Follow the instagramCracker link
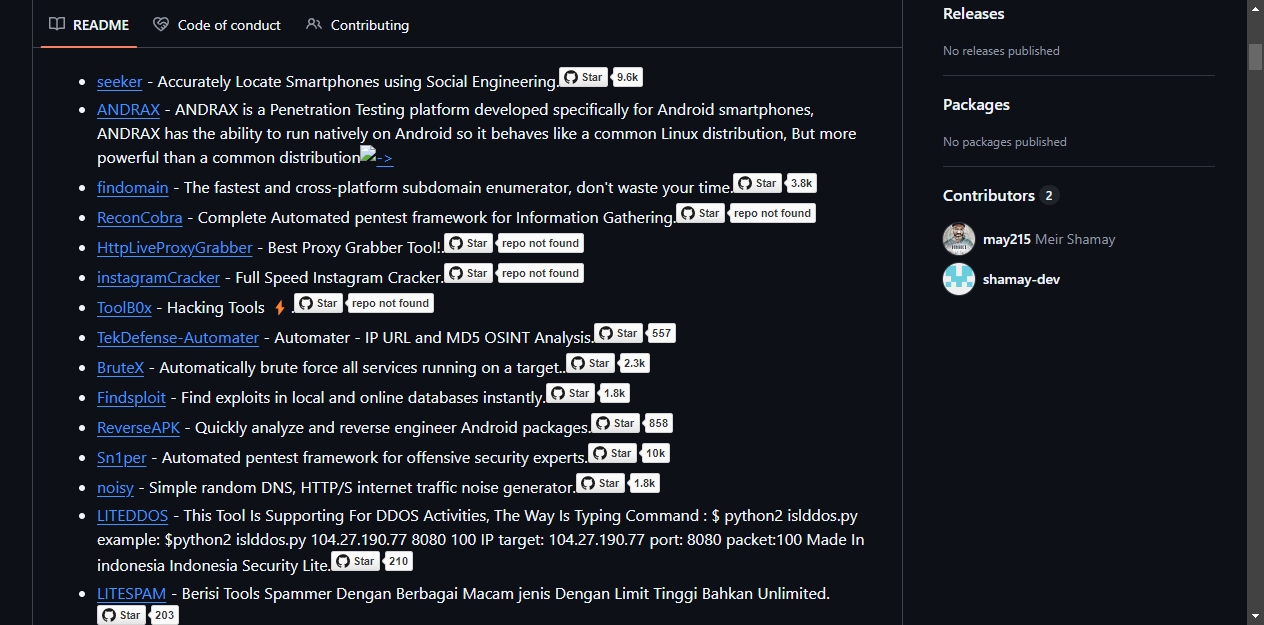1264x625 pixels. [158, 277]
